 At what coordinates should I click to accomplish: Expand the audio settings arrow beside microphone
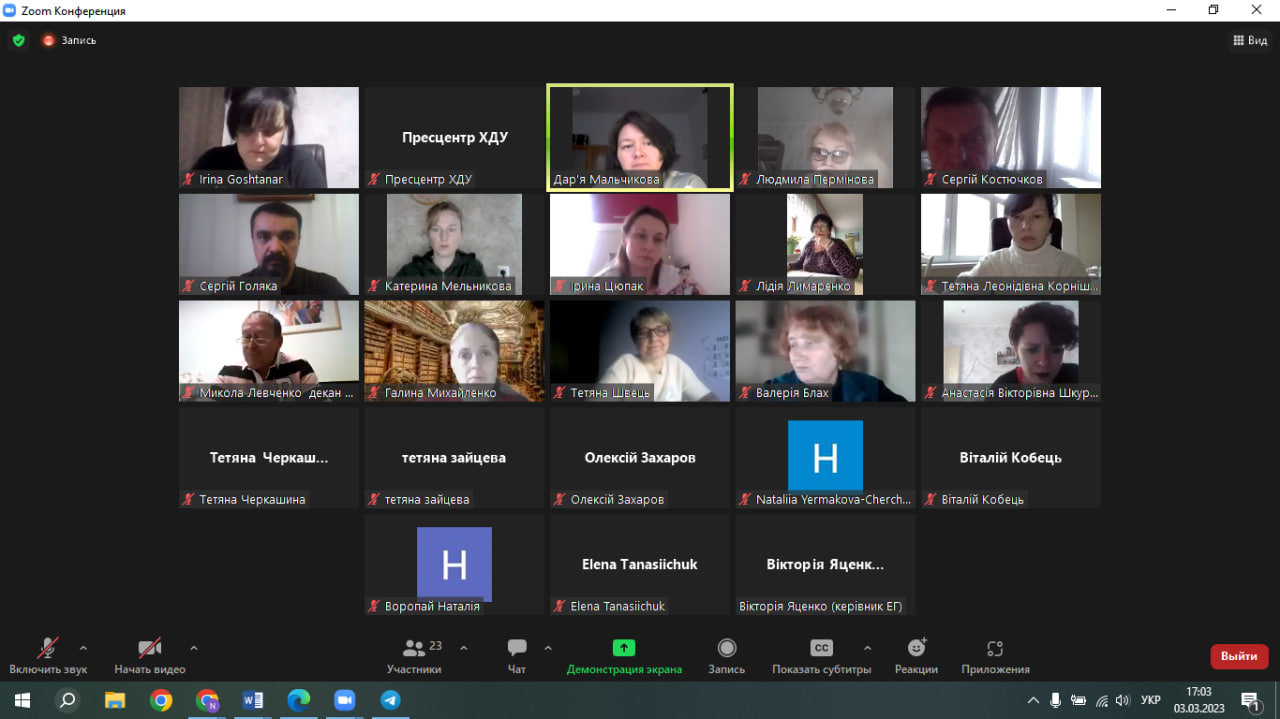(83, 648)
